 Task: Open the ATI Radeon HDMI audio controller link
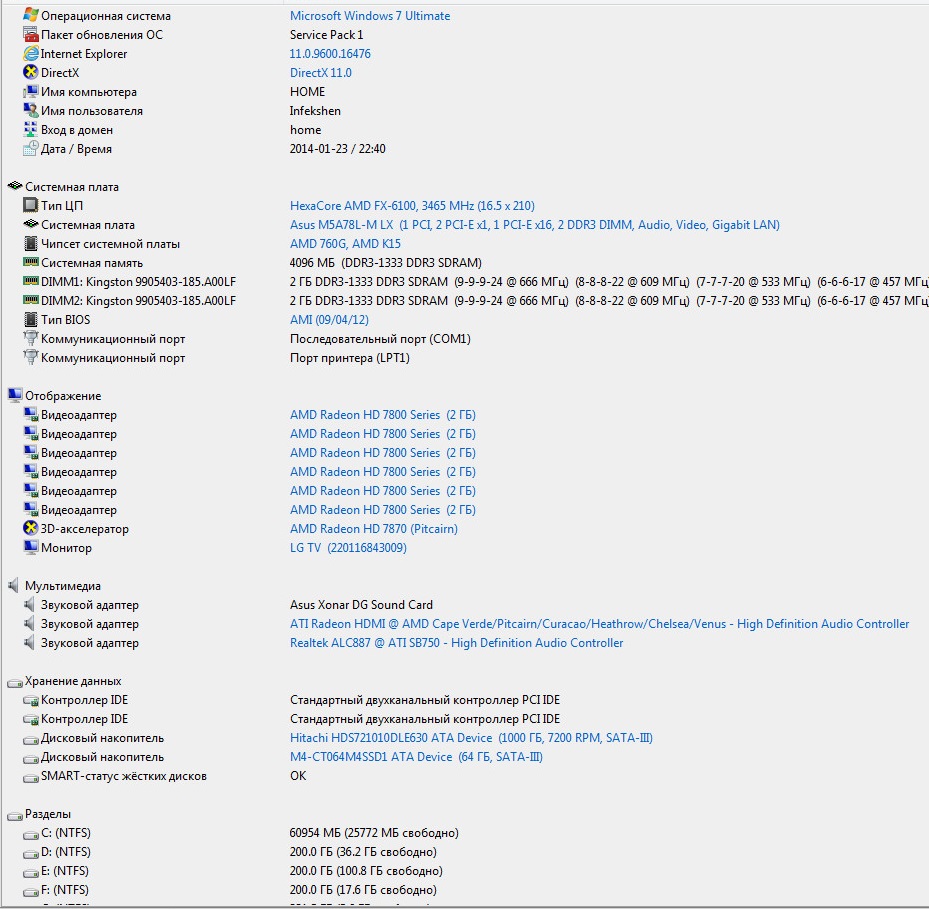[600, 623]
